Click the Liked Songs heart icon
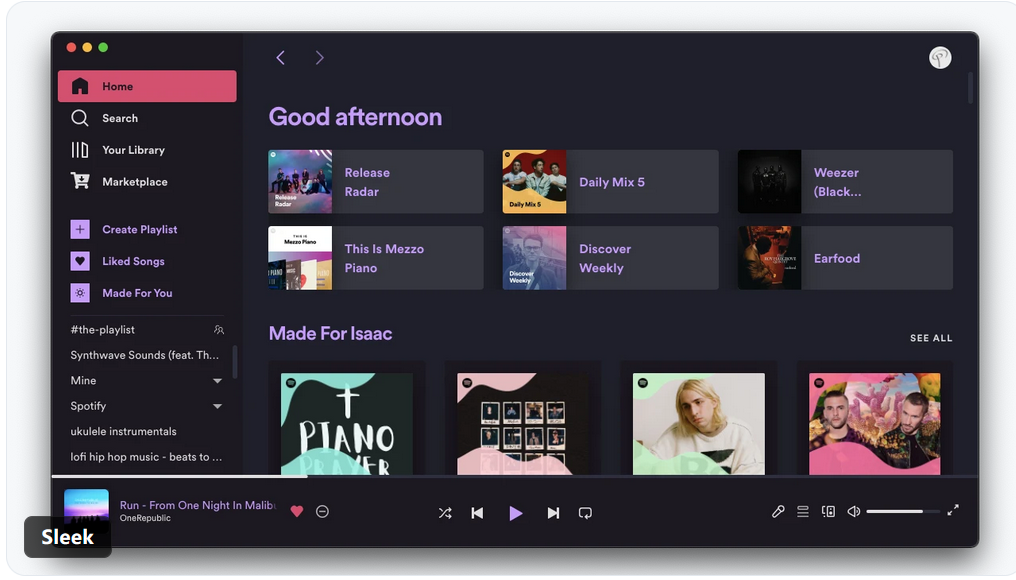Image resolution: width=1016 pixels, height=580 pixels. click(x=80, y=261)
